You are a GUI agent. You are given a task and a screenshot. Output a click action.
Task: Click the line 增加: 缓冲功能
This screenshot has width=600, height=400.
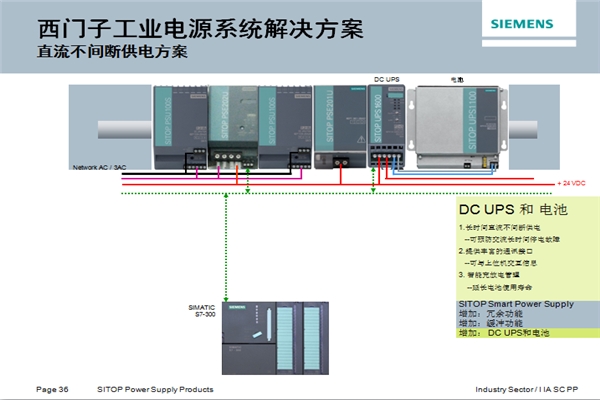(491, 323)
